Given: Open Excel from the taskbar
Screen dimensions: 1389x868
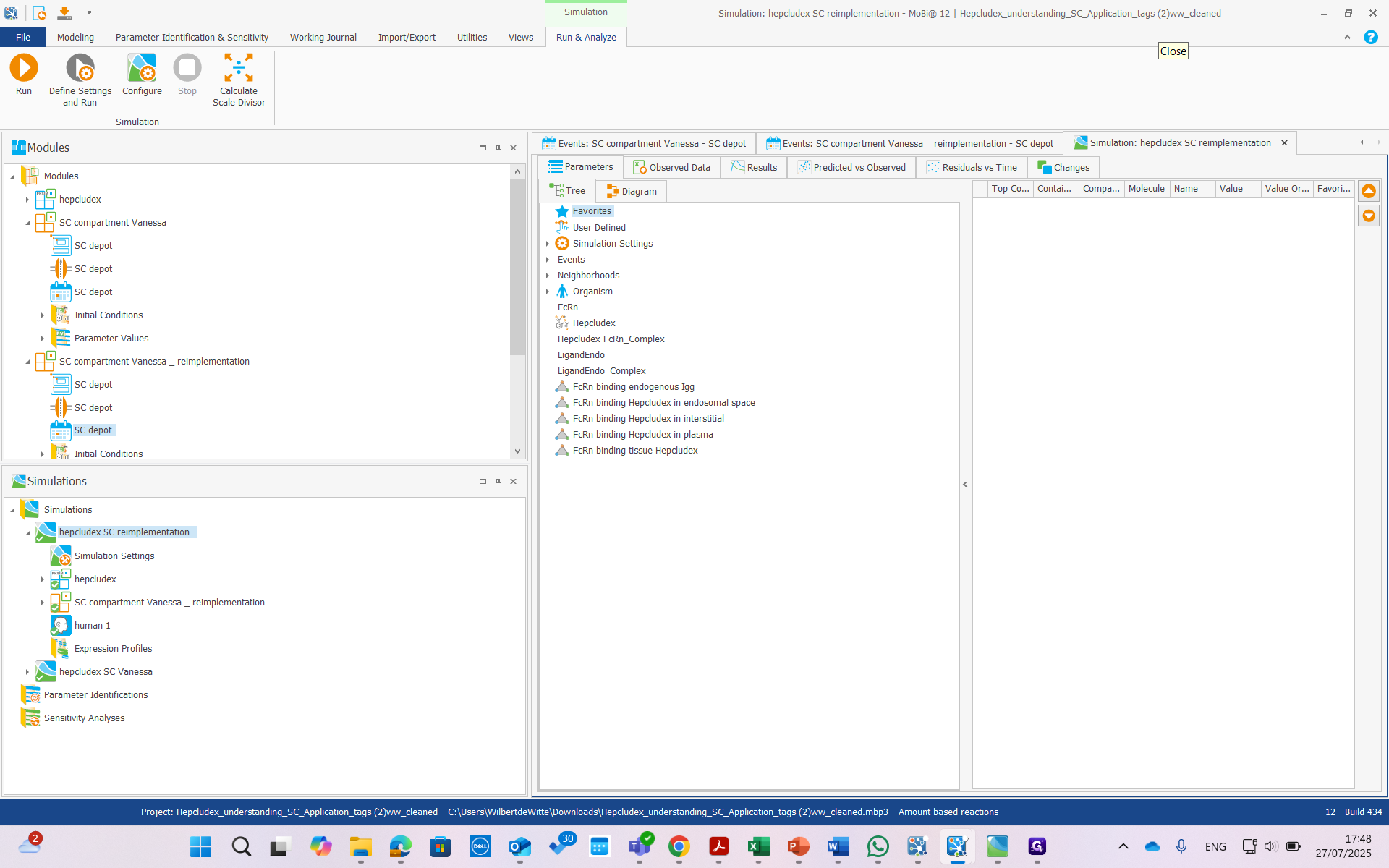Looking at the screenshot, I should click(x=758, y=846).
